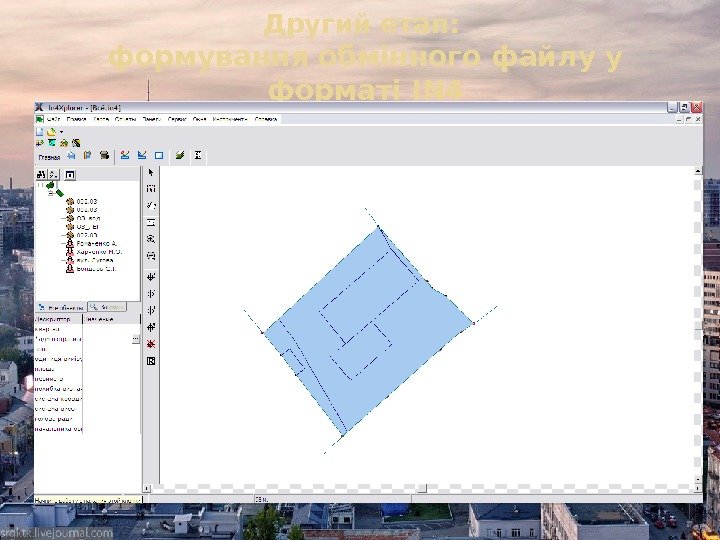Click the first icon below New document
The width and height of the screenshot is (720, 540).
click(x=40, y=143)
